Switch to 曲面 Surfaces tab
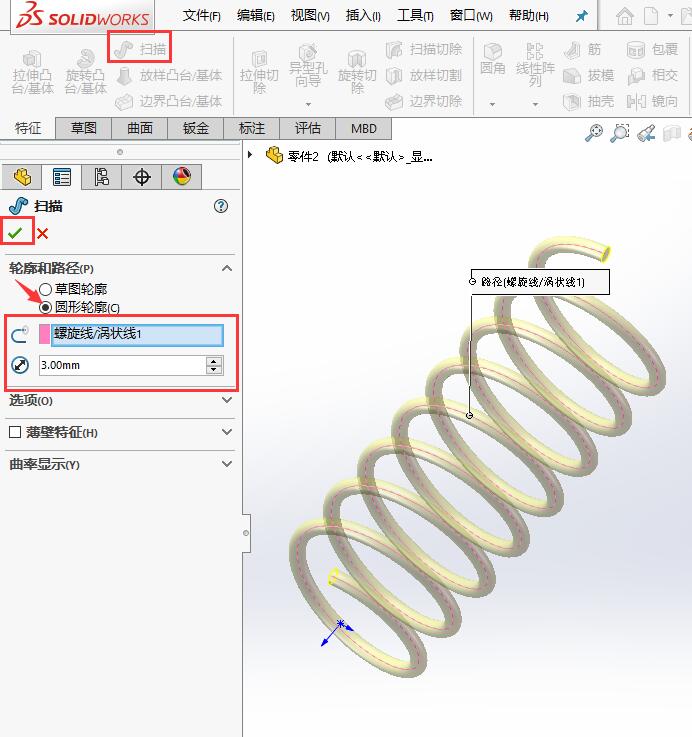 [x=140, y=128]
